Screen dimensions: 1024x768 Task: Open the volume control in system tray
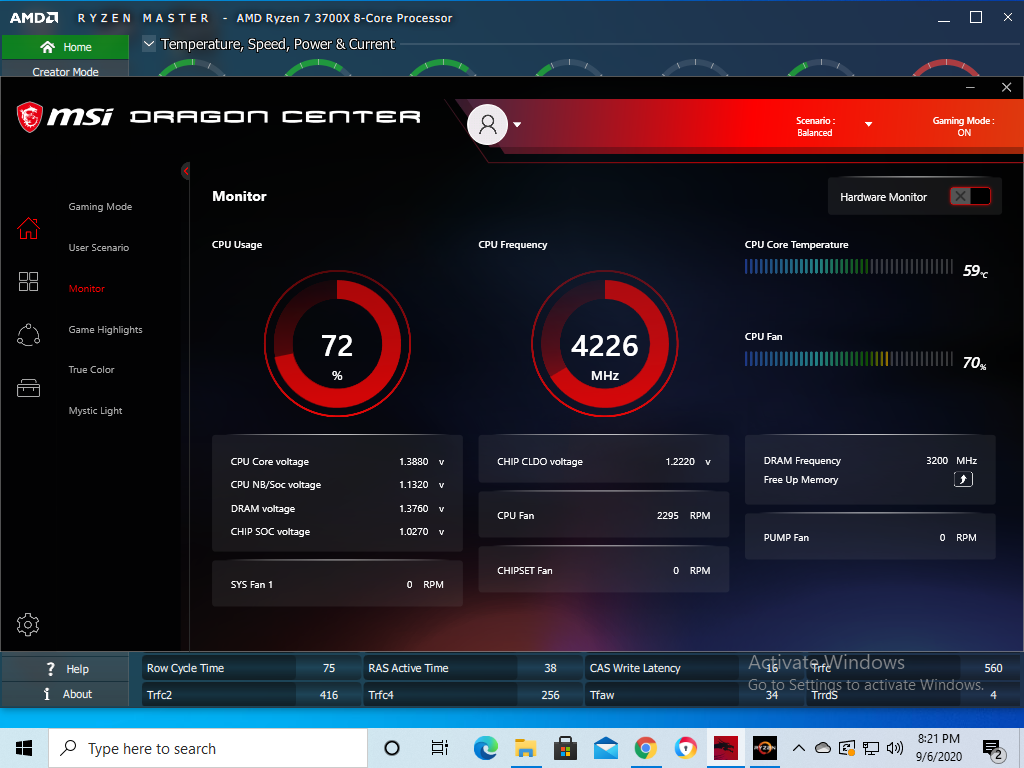point(895,748)
